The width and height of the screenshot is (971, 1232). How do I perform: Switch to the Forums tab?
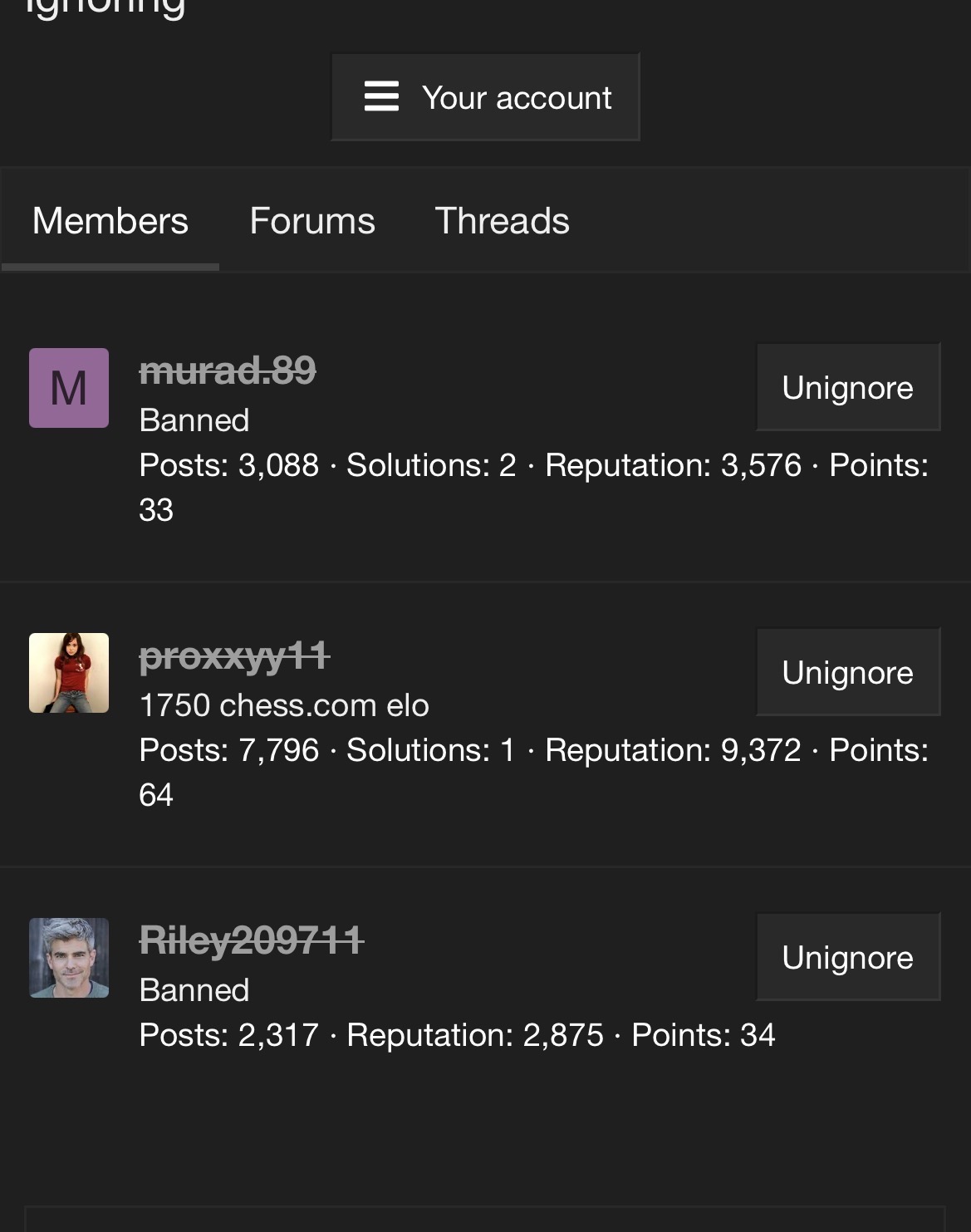coord(312,221)
